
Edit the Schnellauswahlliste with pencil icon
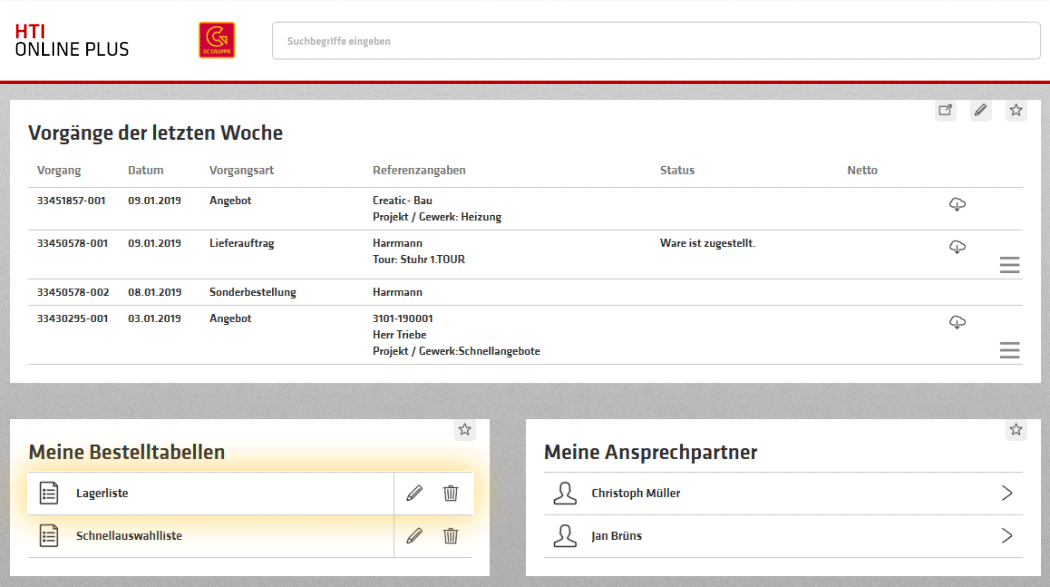tap(415, 536)
